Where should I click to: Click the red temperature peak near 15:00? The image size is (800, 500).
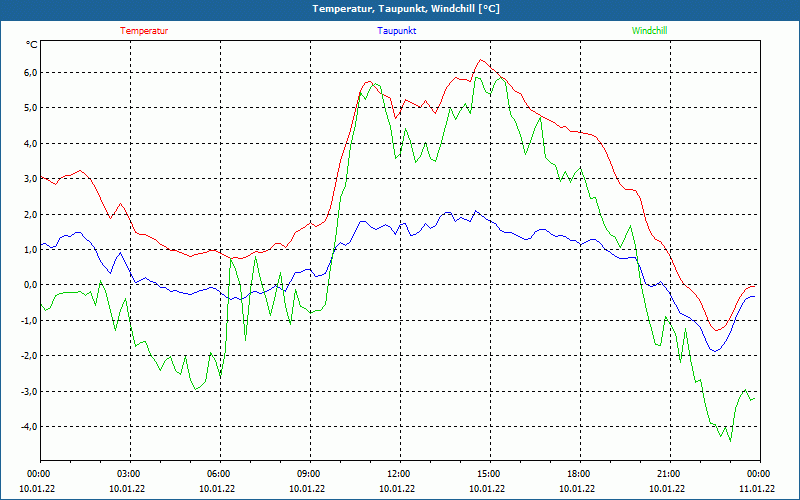tap(480, 60)
